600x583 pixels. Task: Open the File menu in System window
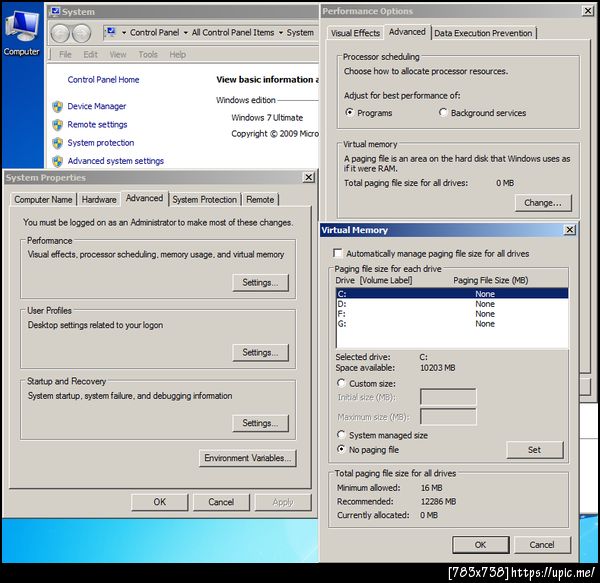[x=65, y=54]
